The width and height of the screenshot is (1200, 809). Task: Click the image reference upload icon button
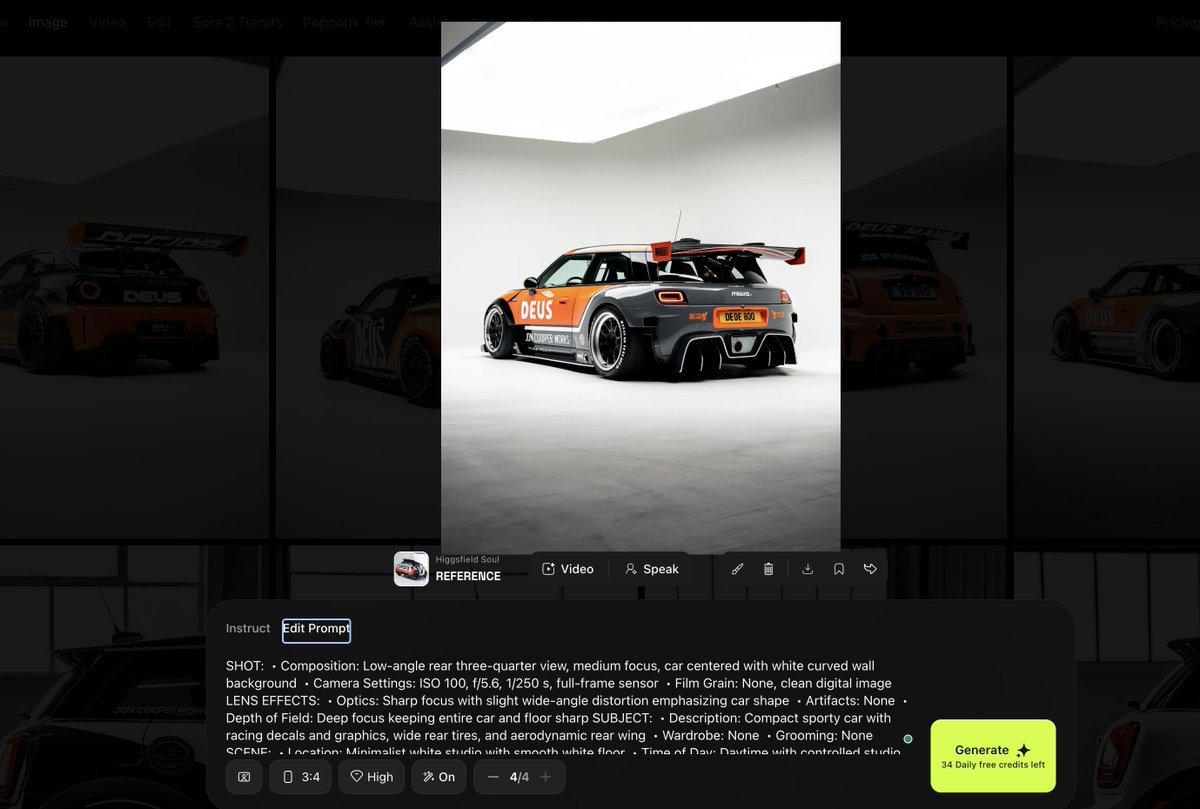[244, 777]
